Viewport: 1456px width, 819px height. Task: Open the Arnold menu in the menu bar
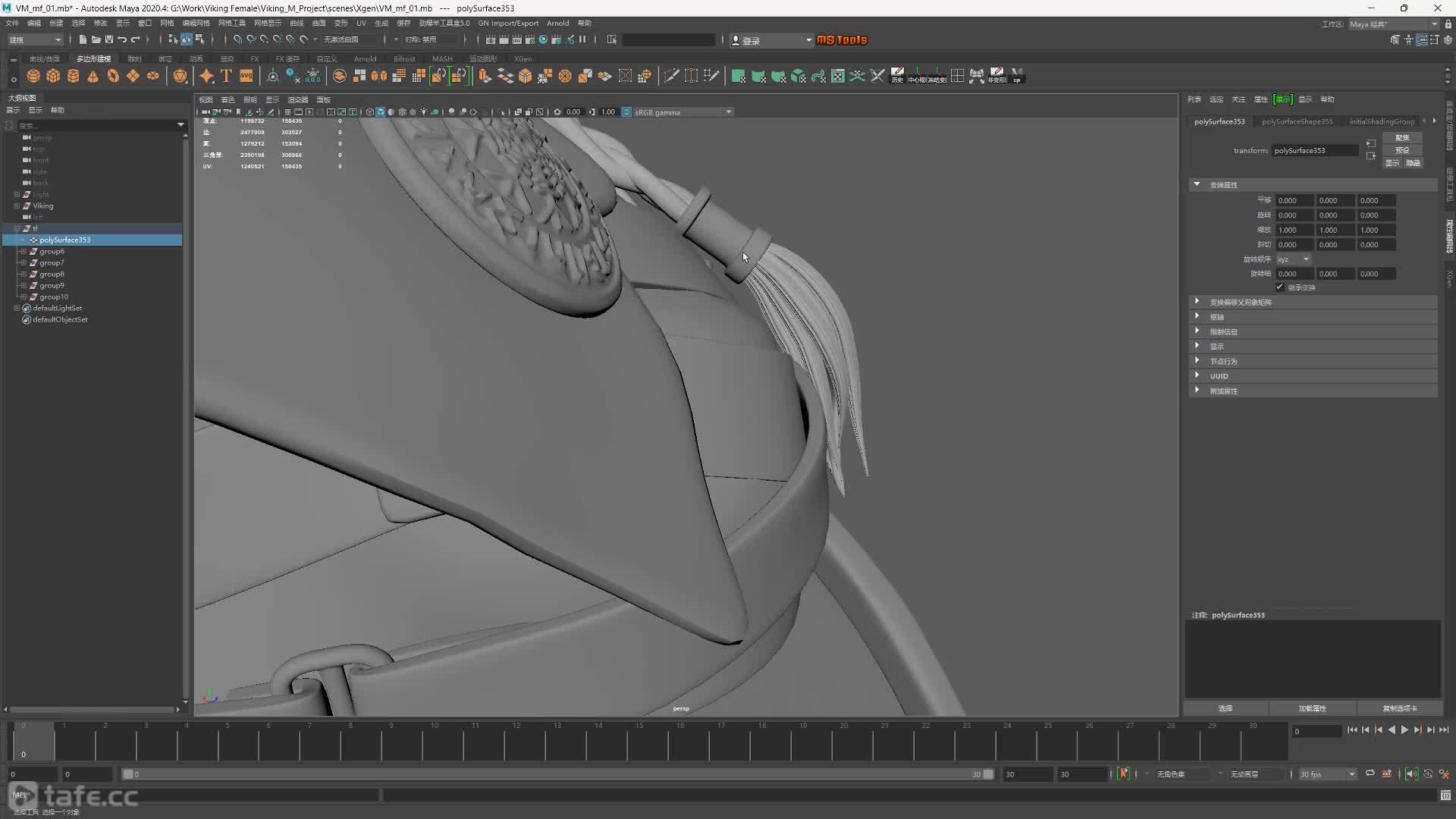[x=557, y=23]
